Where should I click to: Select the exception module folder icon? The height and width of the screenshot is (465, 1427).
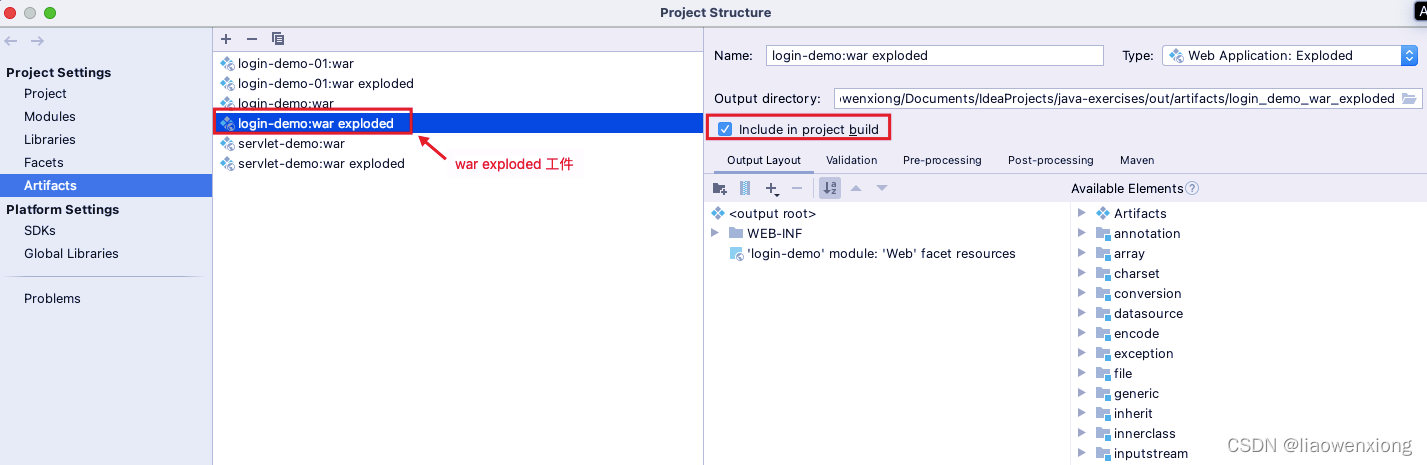pyautogui.click(x=1103, y=354)
